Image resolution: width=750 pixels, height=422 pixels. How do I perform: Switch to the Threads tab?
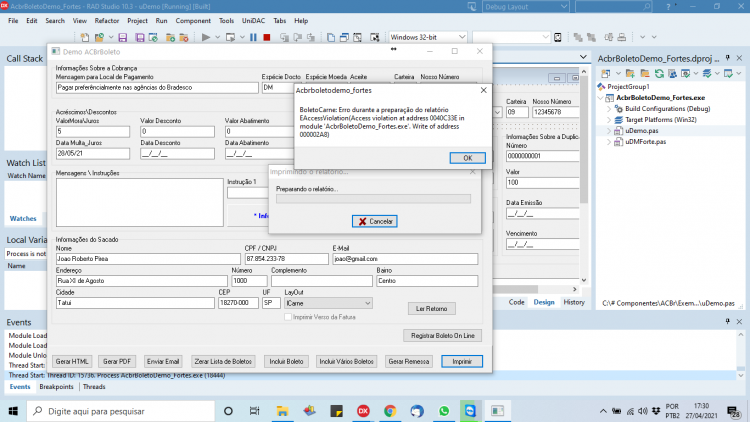tap(94, 387)
